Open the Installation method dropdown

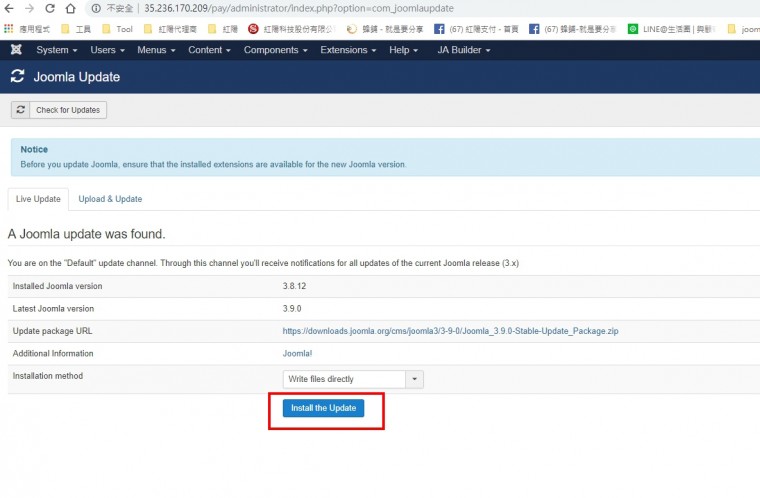click(x=353, y=379)
